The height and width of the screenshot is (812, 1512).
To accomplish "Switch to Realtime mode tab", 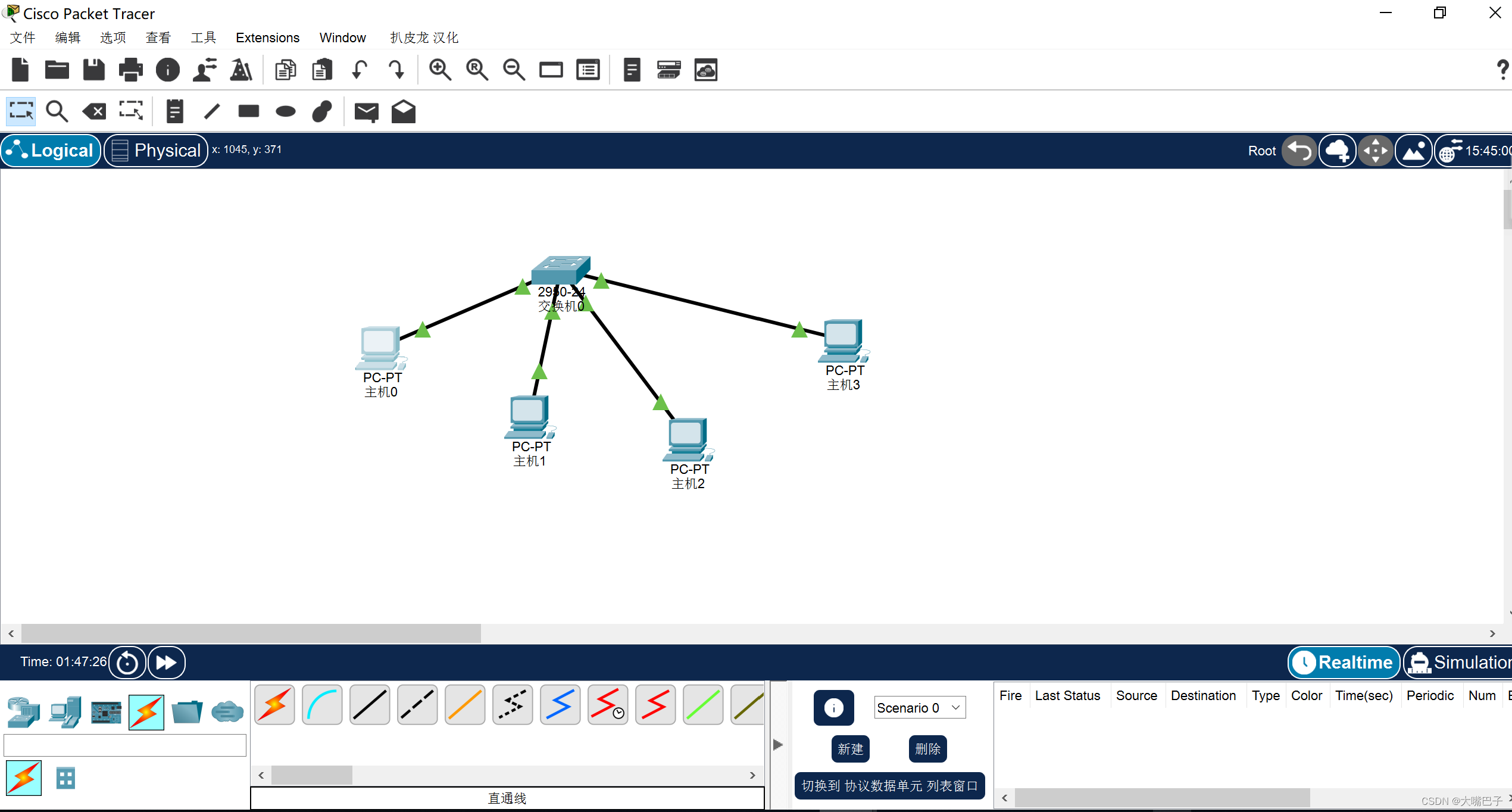I will (1343, 662).
